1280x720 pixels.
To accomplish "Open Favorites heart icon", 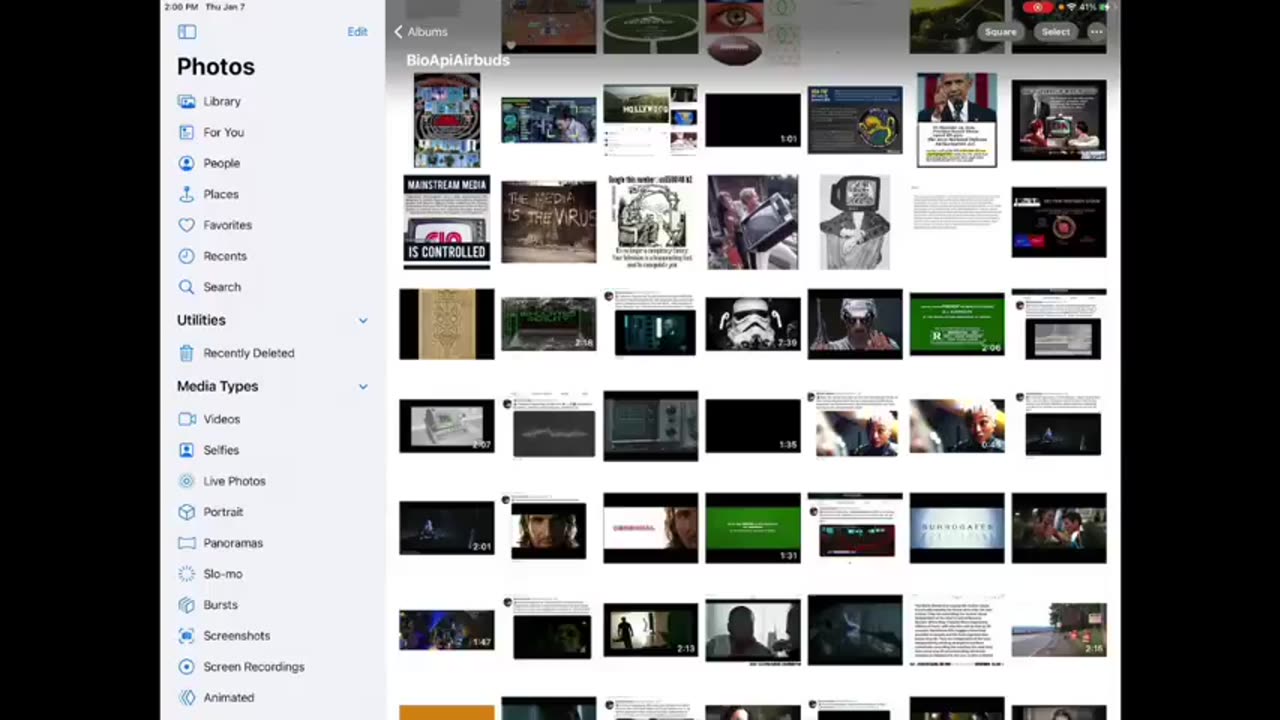I will pos(186,225).
